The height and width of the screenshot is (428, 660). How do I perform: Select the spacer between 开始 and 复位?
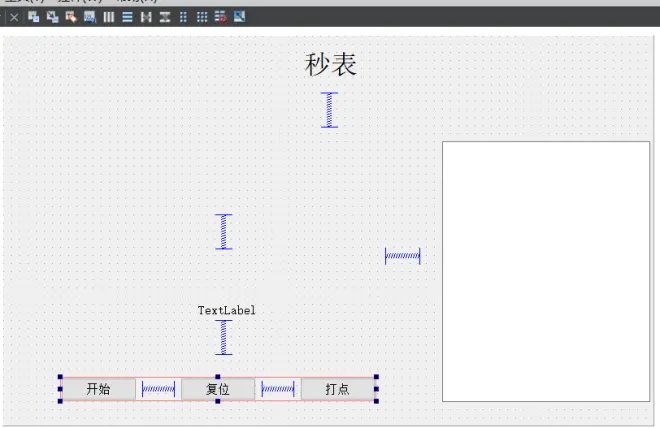[158, 389]
